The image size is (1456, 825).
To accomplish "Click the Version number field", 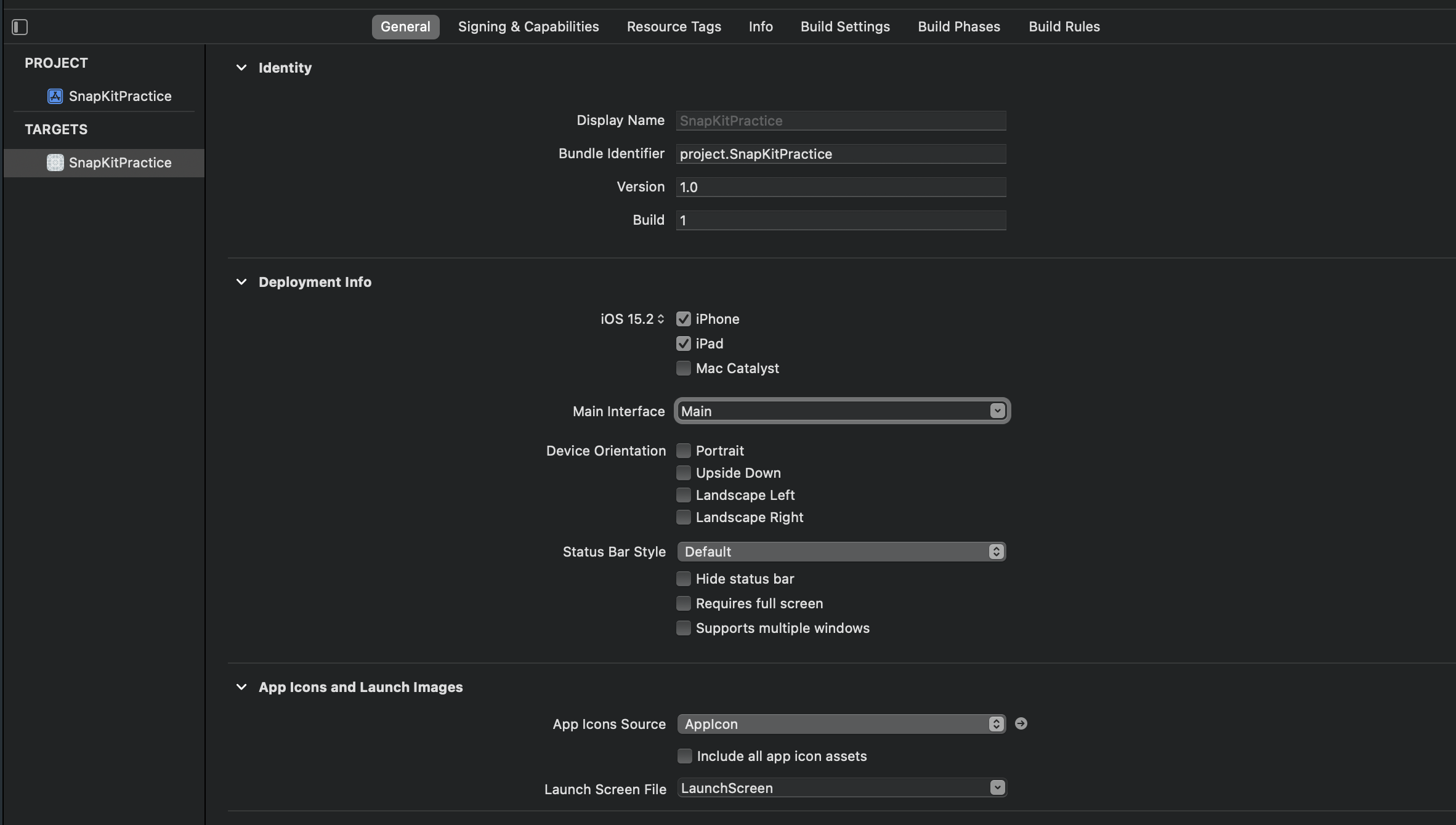I will pyautogui.click(x=841, y=187).
